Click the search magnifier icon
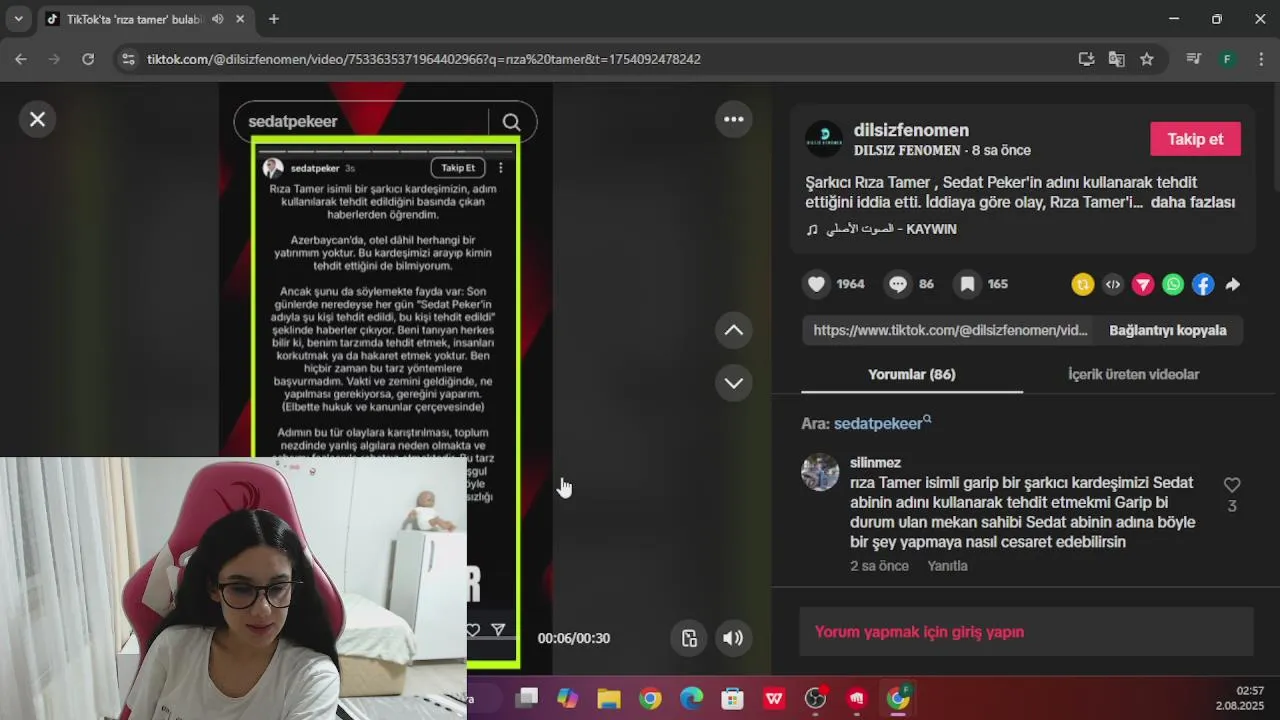Viewport: 1280px width, 720px height. 511,122
